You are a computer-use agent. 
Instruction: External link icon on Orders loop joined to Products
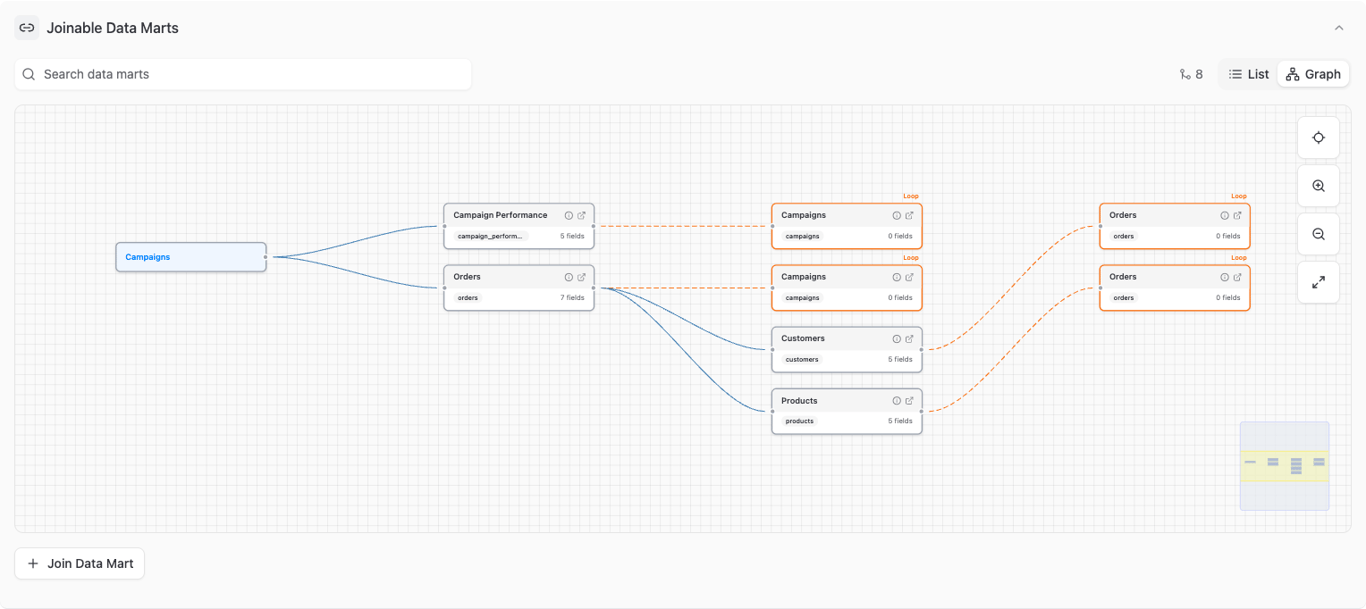(1237, 277)
